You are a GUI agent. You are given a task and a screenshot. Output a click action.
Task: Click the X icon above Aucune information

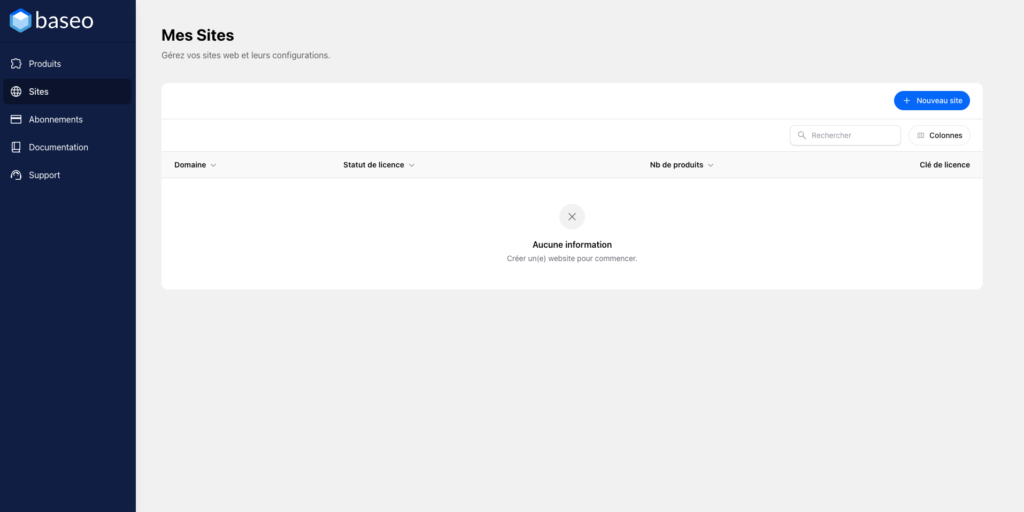point(572,216)
